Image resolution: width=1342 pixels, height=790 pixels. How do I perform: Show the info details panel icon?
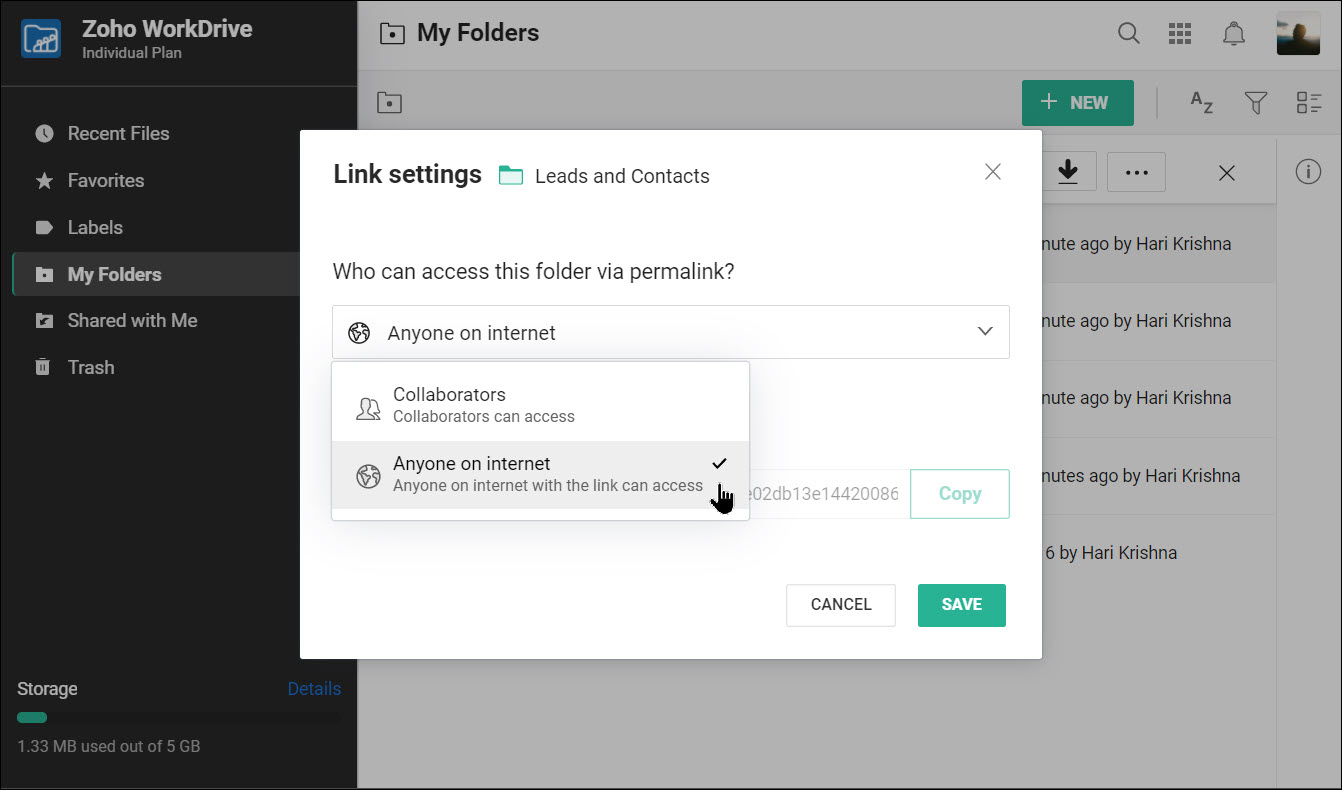tap(1308, 172)
